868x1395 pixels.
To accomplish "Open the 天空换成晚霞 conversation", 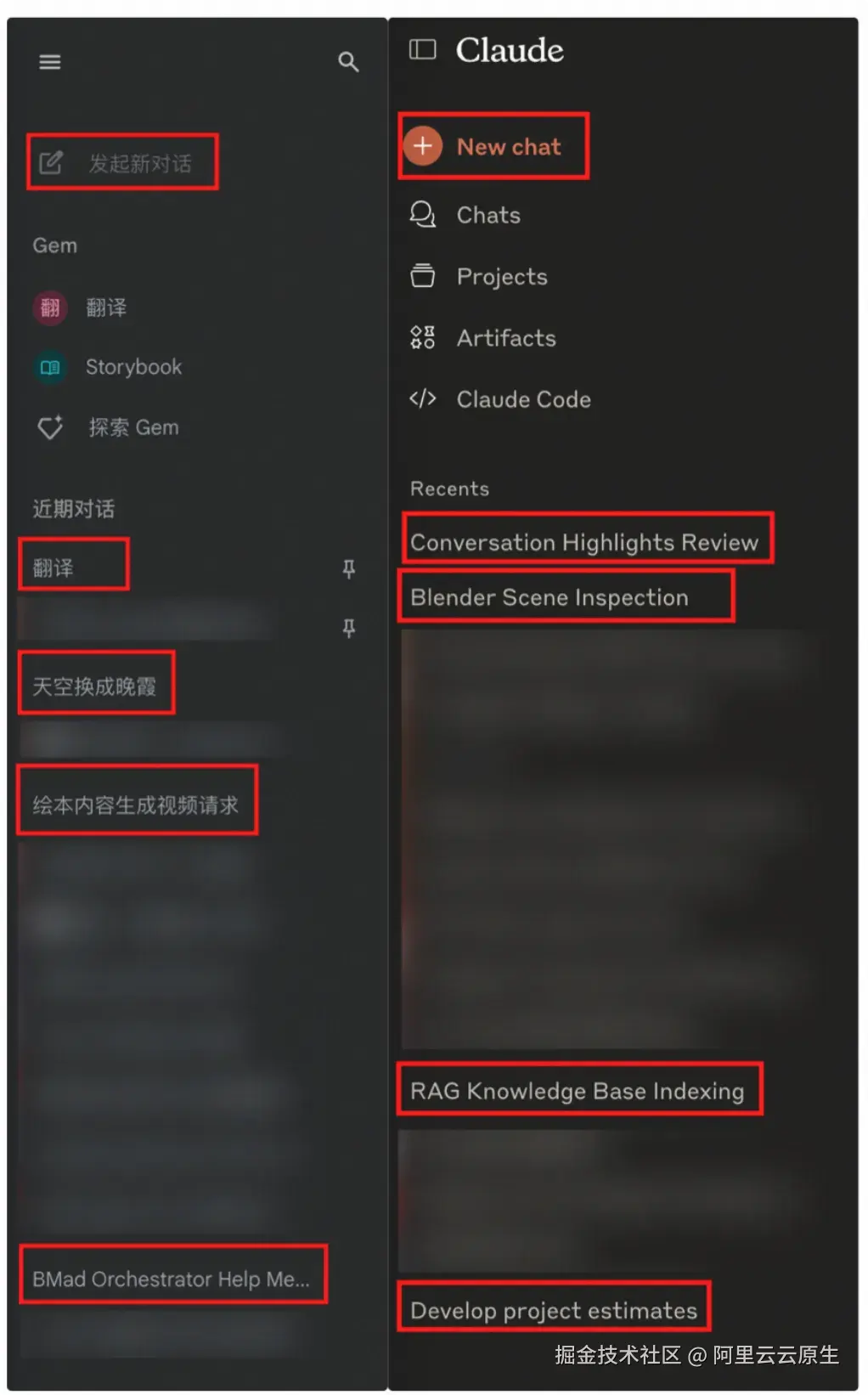I will [94, 686].
